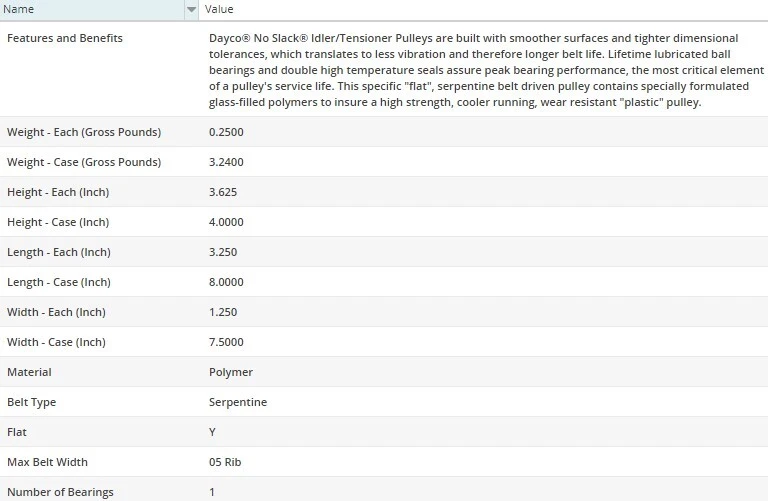Select the Width - Each (Inch) row label
This screenshot has height=501, width=768.
tap(56, 312)
